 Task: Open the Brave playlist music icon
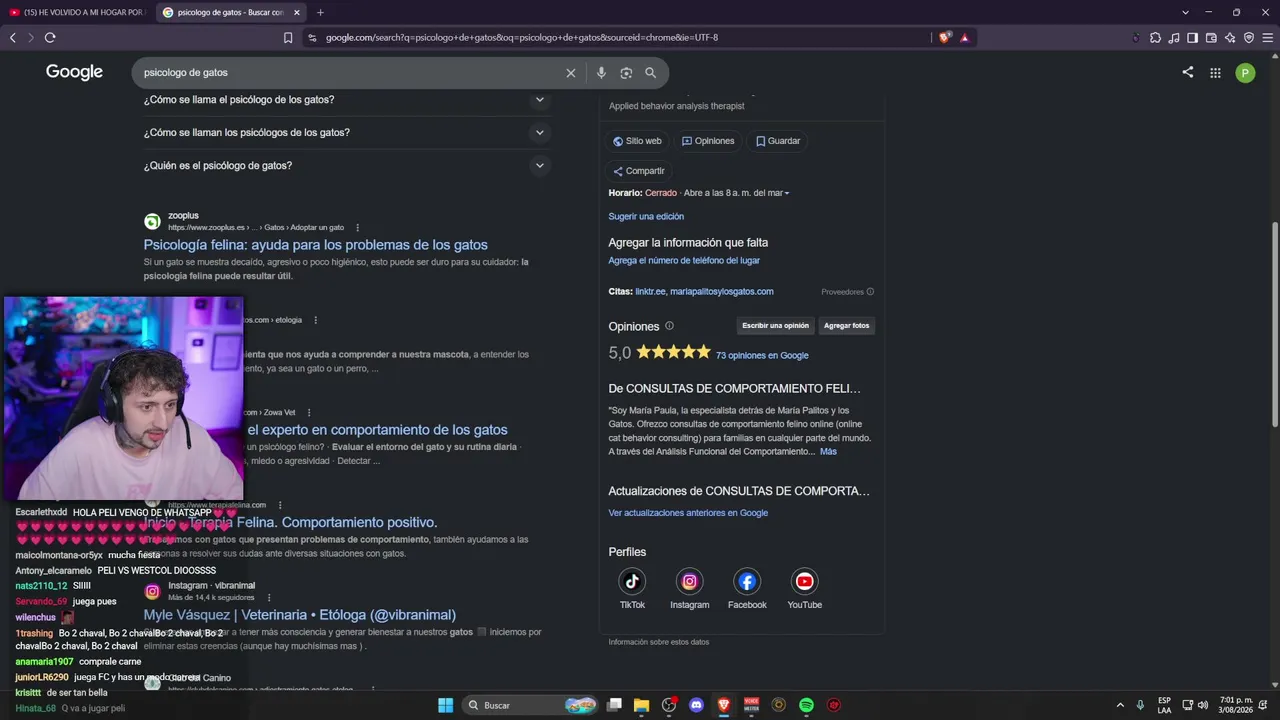click(x=1174, y=38)
